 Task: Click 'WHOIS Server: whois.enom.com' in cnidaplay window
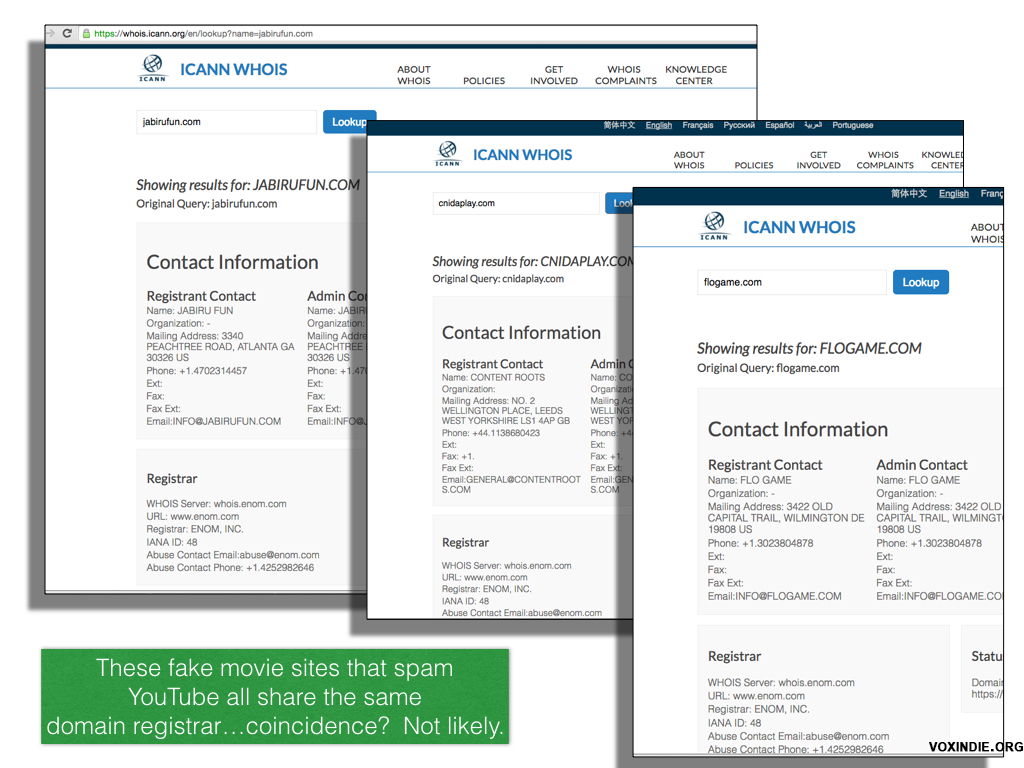coord(506,566)
